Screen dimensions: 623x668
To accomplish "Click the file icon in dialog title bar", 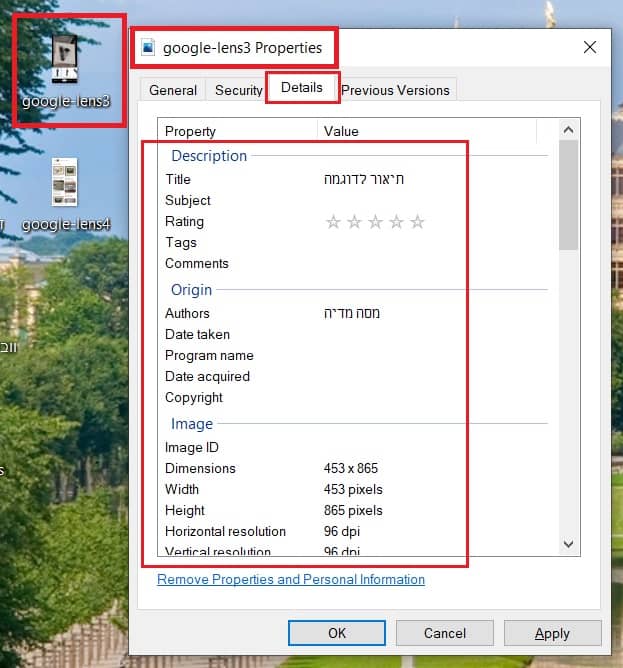I will [149, 47].
